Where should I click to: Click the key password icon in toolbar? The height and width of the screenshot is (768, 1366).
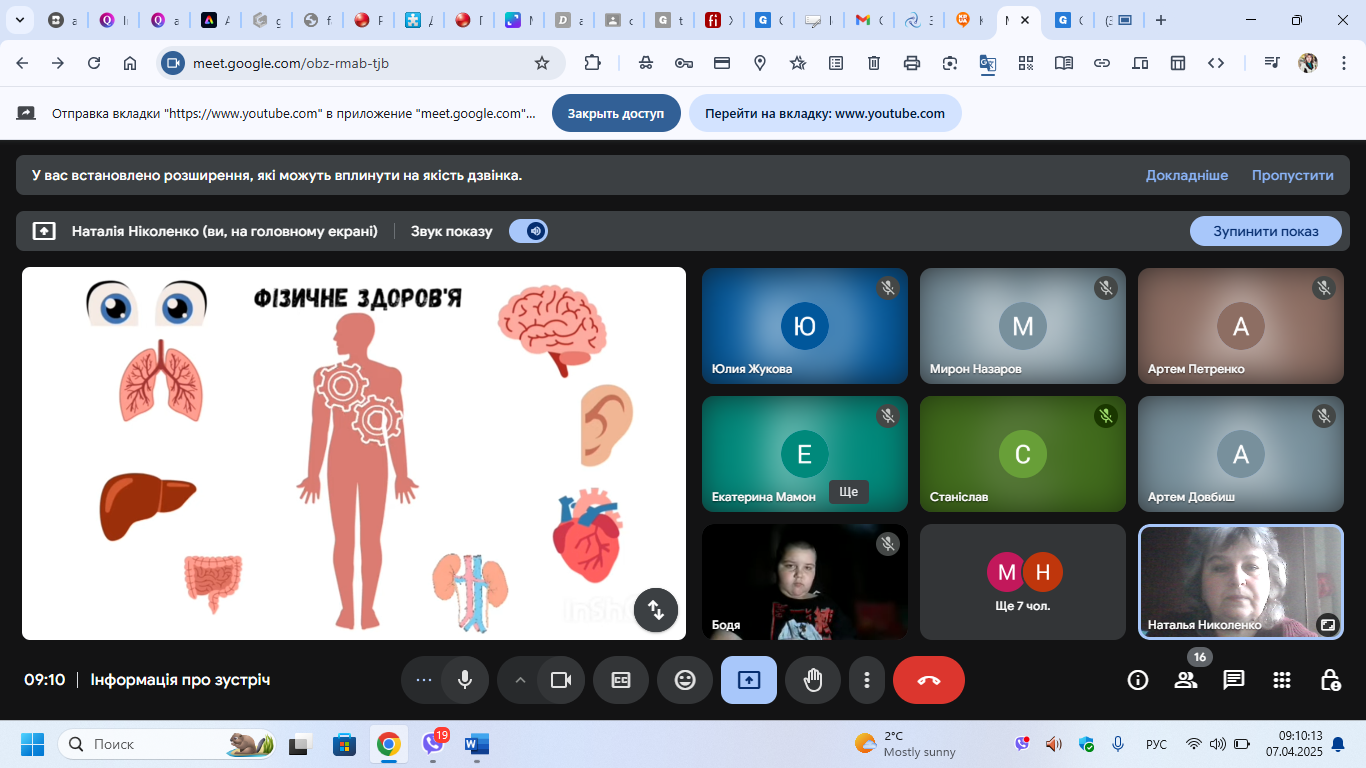click(x=684, y=63)
